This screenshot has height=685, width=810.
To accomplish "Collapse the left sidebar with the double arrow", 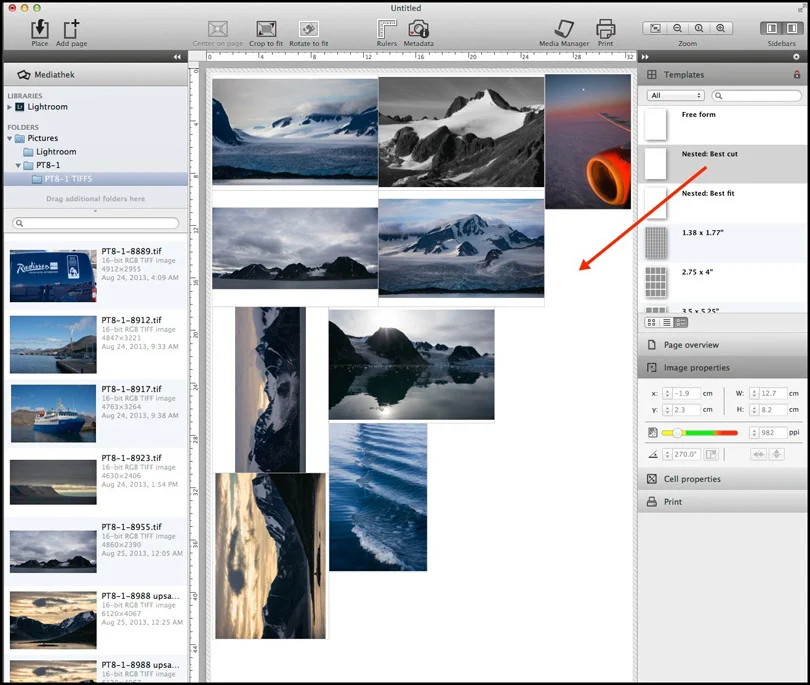I will pyautogui.click(x=177, y=57).
